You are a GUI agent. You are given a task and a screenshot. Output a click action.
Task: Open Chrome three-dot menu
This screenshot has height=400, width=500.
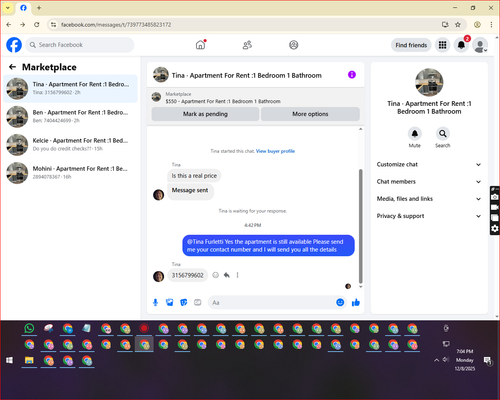coord(491,25)
